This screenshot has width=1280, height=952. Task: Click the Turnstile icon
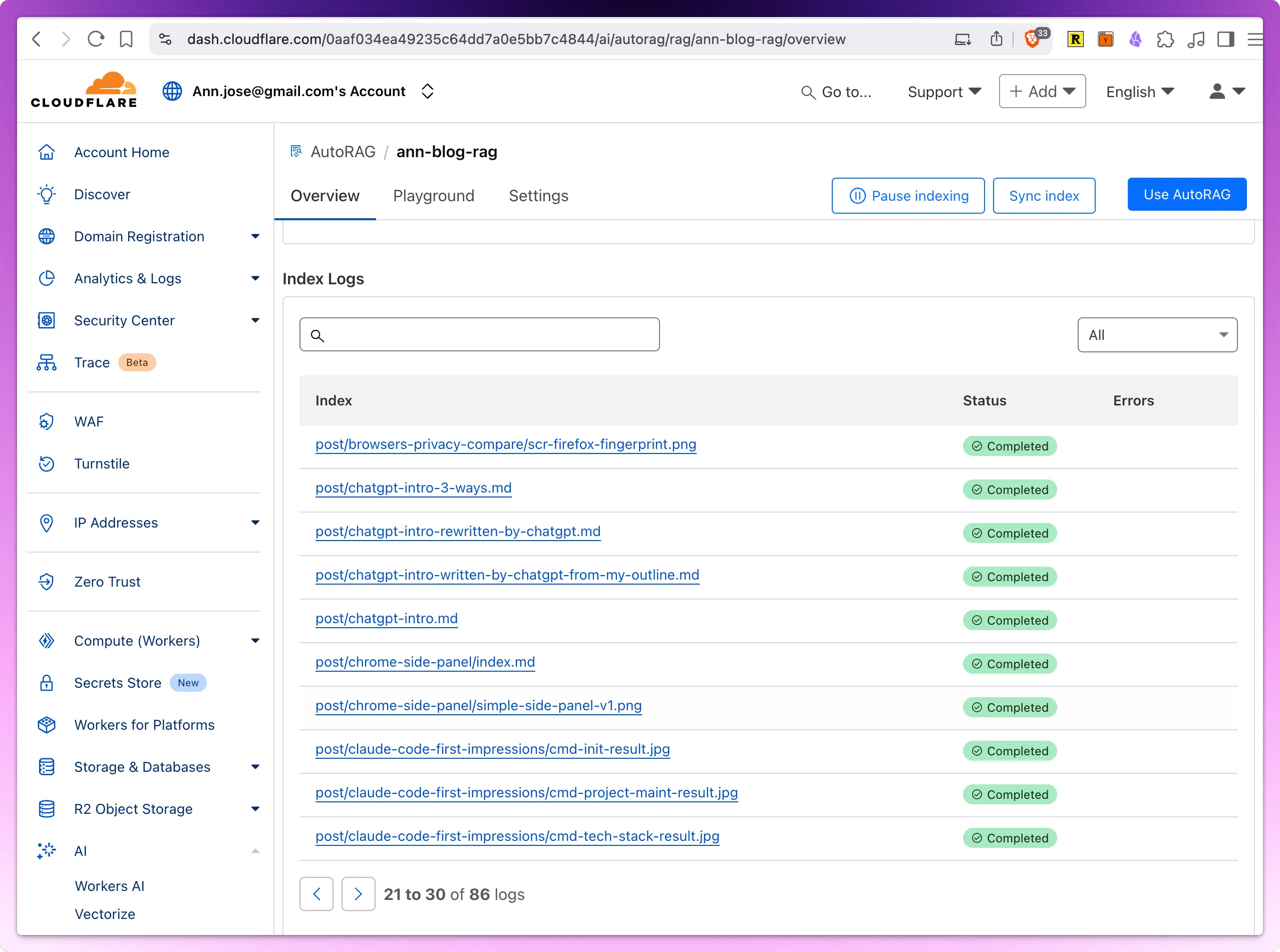[47, 463]
